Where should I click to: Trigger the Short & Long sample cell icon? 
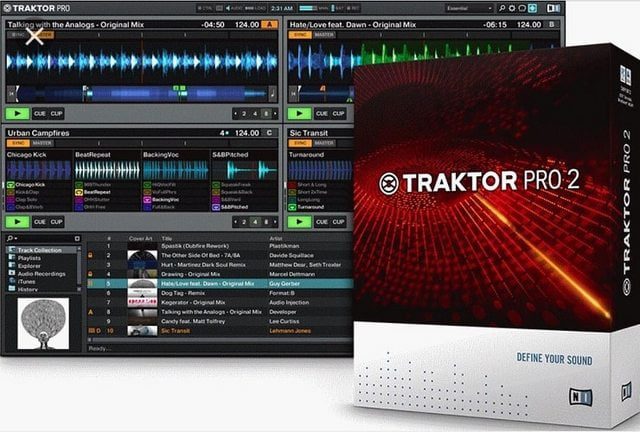coord(292,185)
